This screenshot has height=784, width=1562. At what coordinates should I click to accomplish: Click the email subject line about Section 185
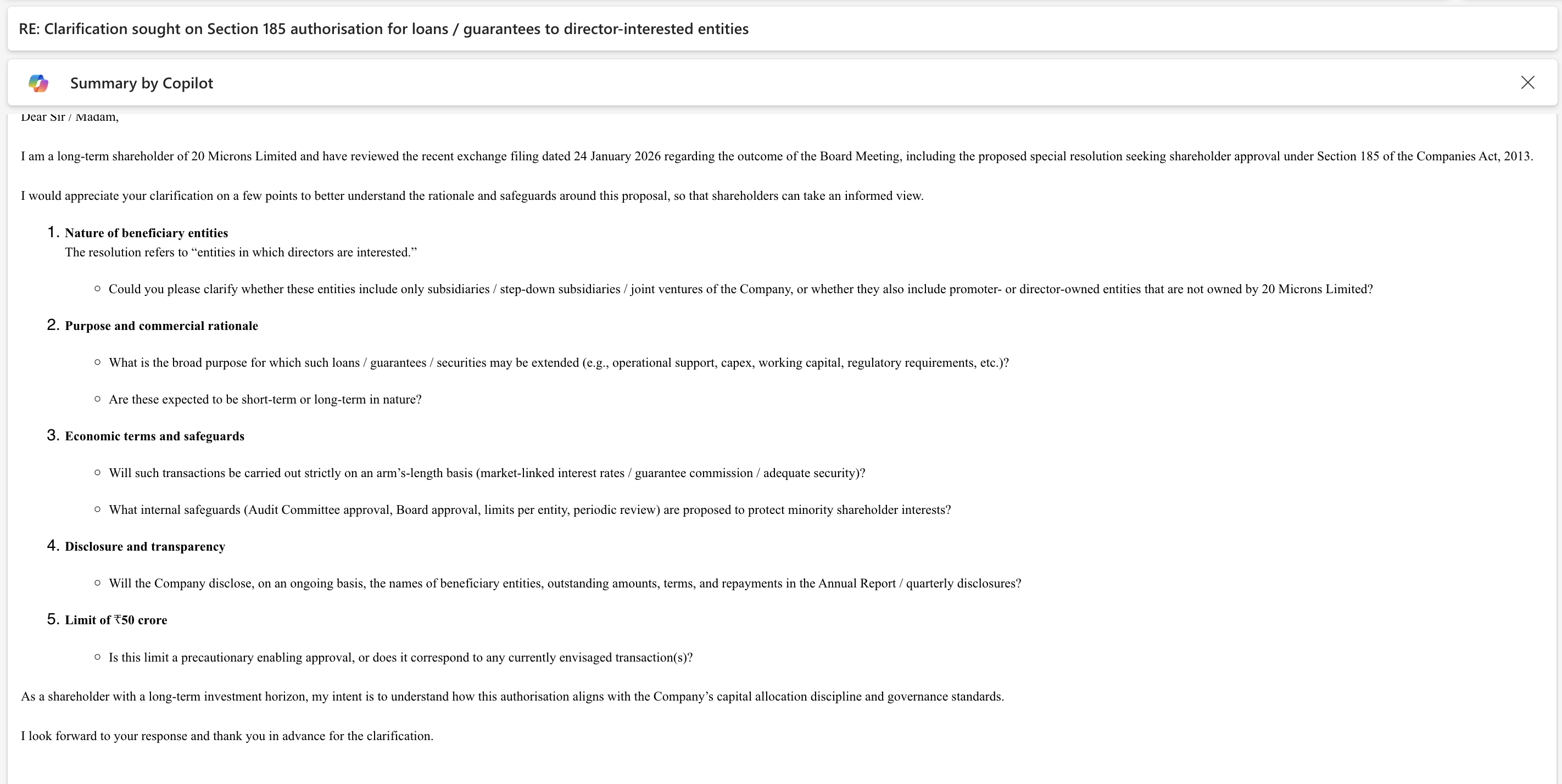(x=383, y=29)
